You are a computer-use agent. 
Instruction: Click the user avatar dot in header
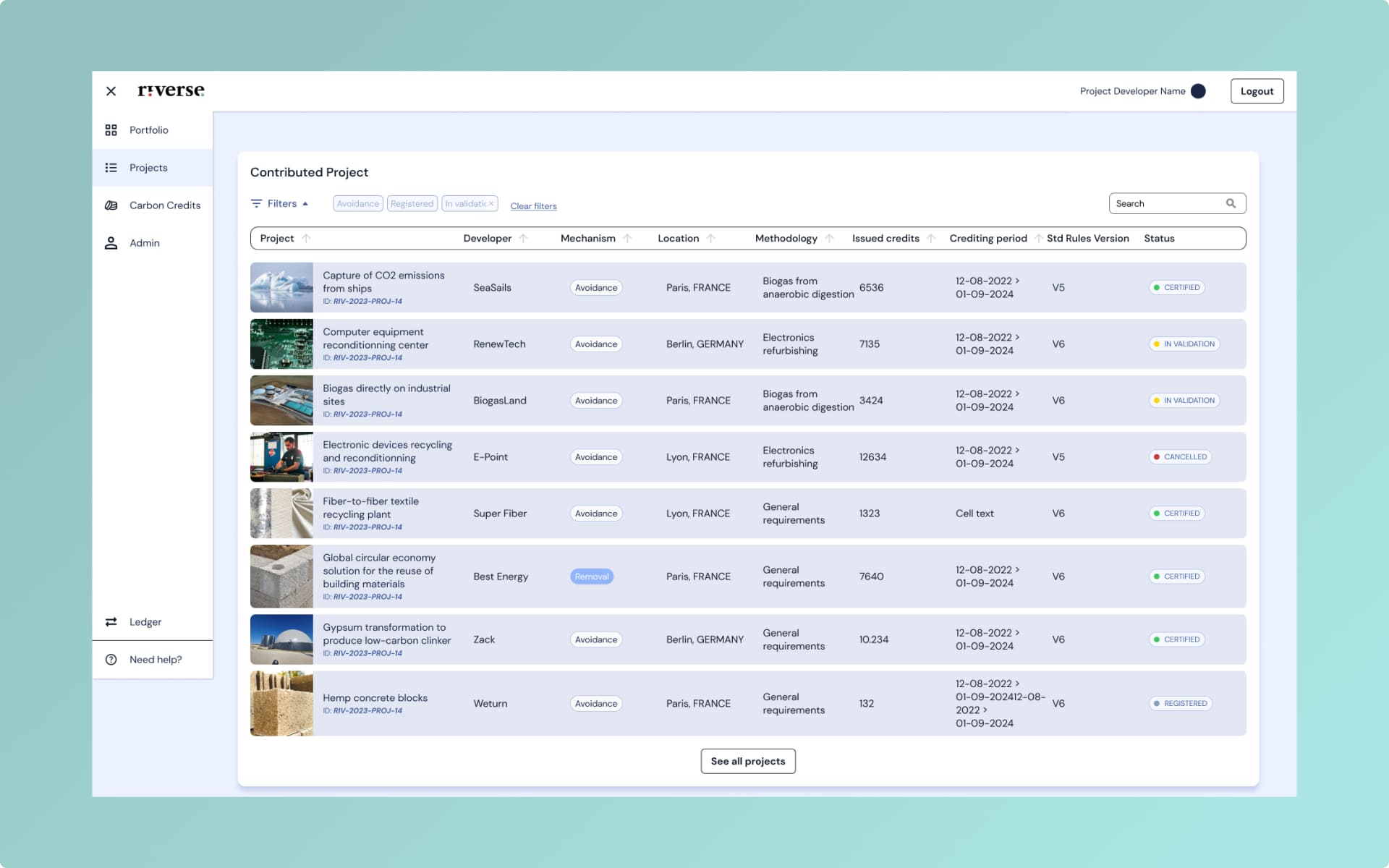1198,91
